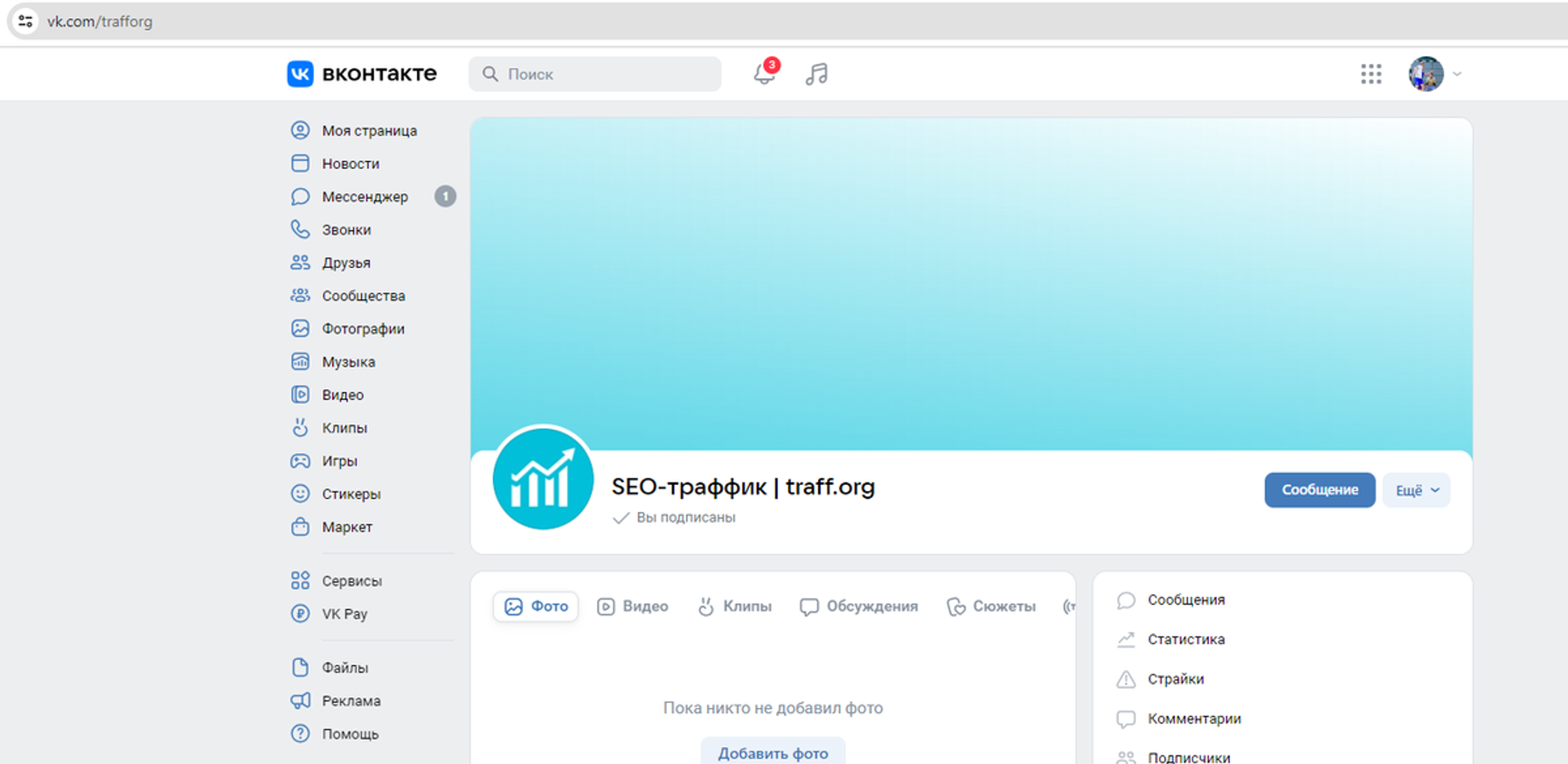Open the Вы подписаны subscription menu
1568x764 pixels.
(x=675, y=517)
